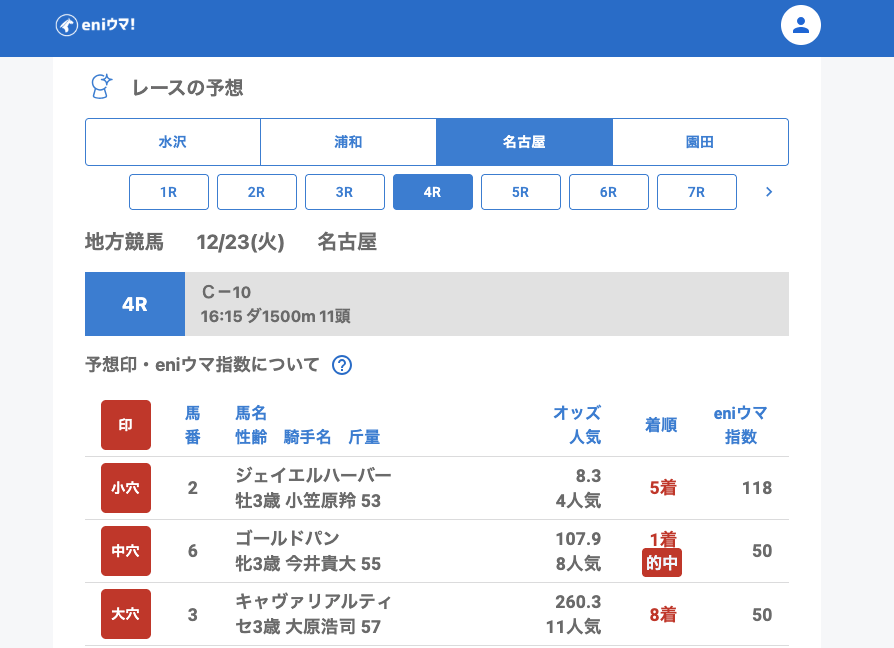Select race 2R button
The image size is (894, 648).
[x=257, y=192]
